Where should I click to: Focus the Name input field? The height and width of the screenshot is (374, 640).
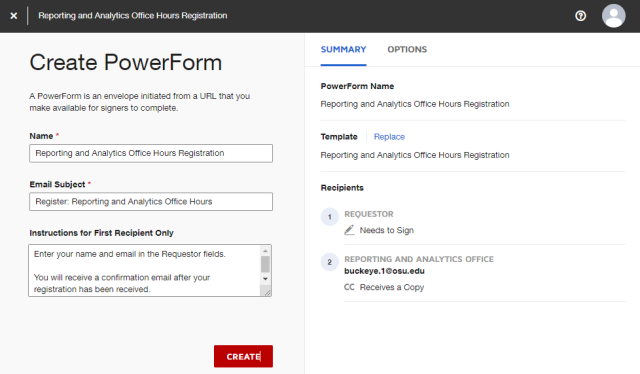(x=151, y=153)
